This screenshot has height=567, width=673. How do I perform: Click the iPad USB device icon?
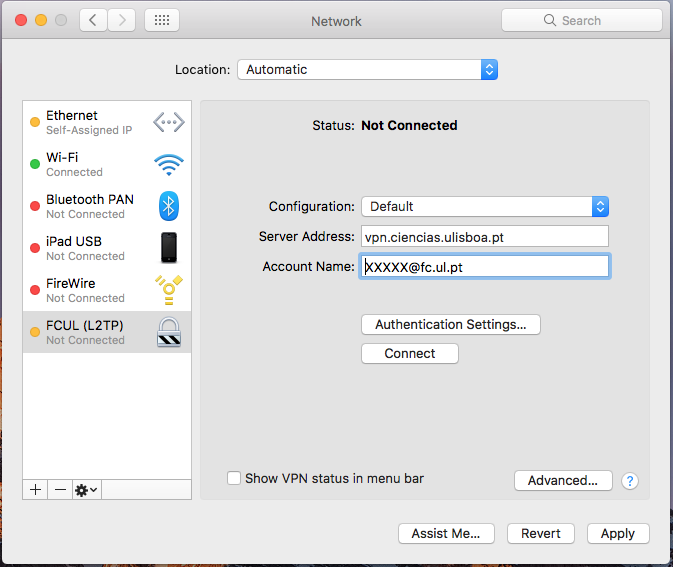click(168, 248)
